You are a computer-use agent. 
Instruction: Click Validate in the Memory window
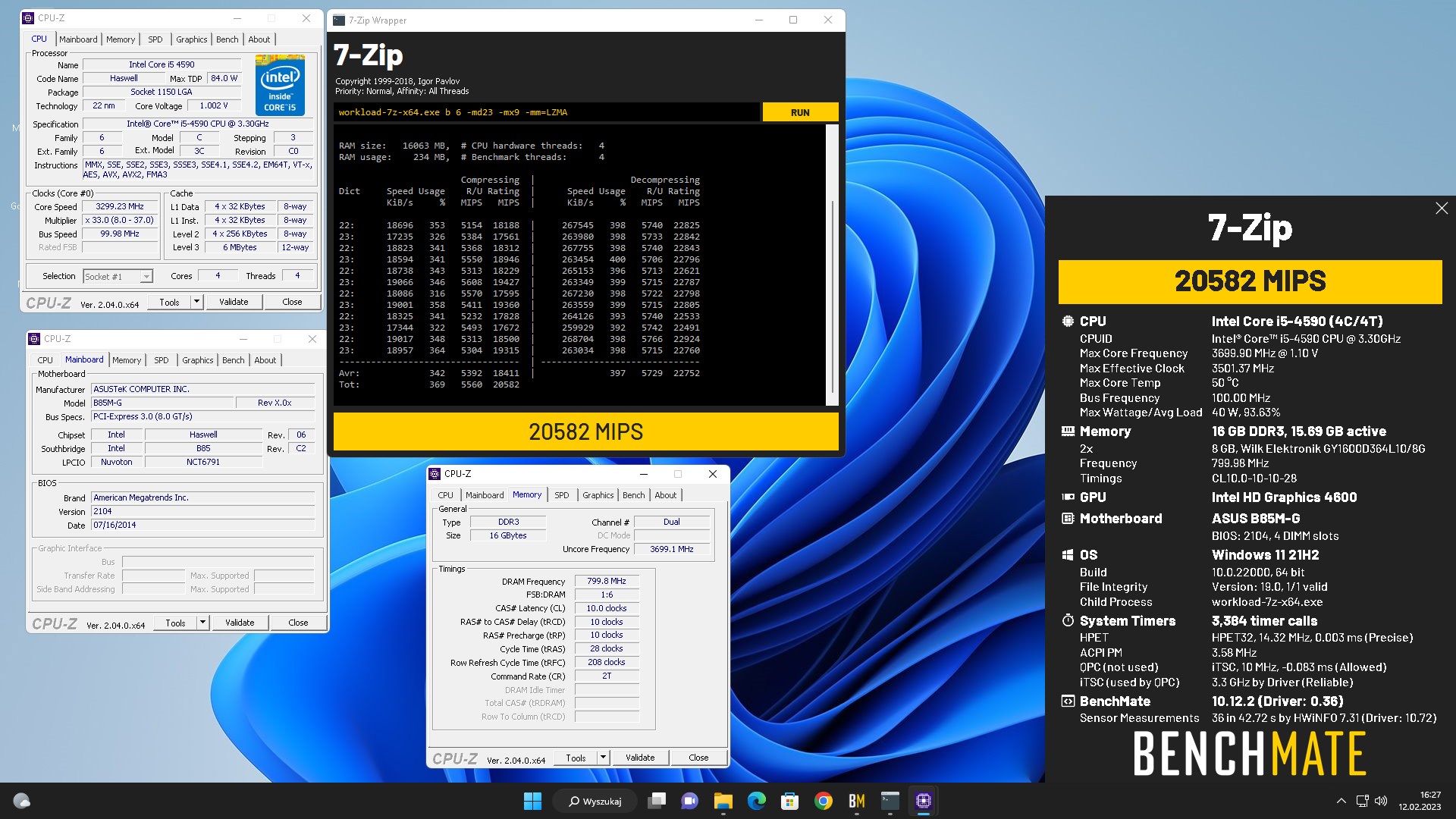[640, 758]
